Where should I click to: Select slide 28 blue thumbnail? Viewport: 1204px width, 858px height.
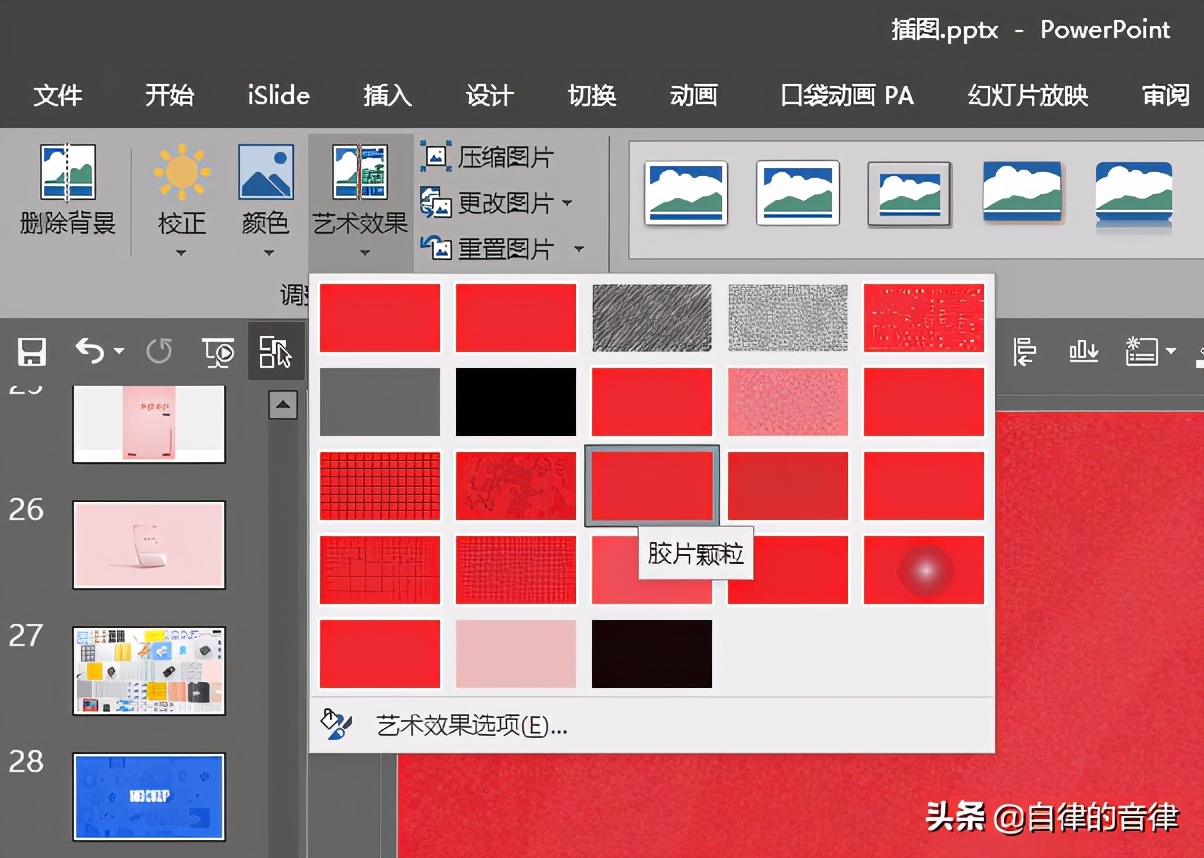pyautogui.click(x=149, y=796)
